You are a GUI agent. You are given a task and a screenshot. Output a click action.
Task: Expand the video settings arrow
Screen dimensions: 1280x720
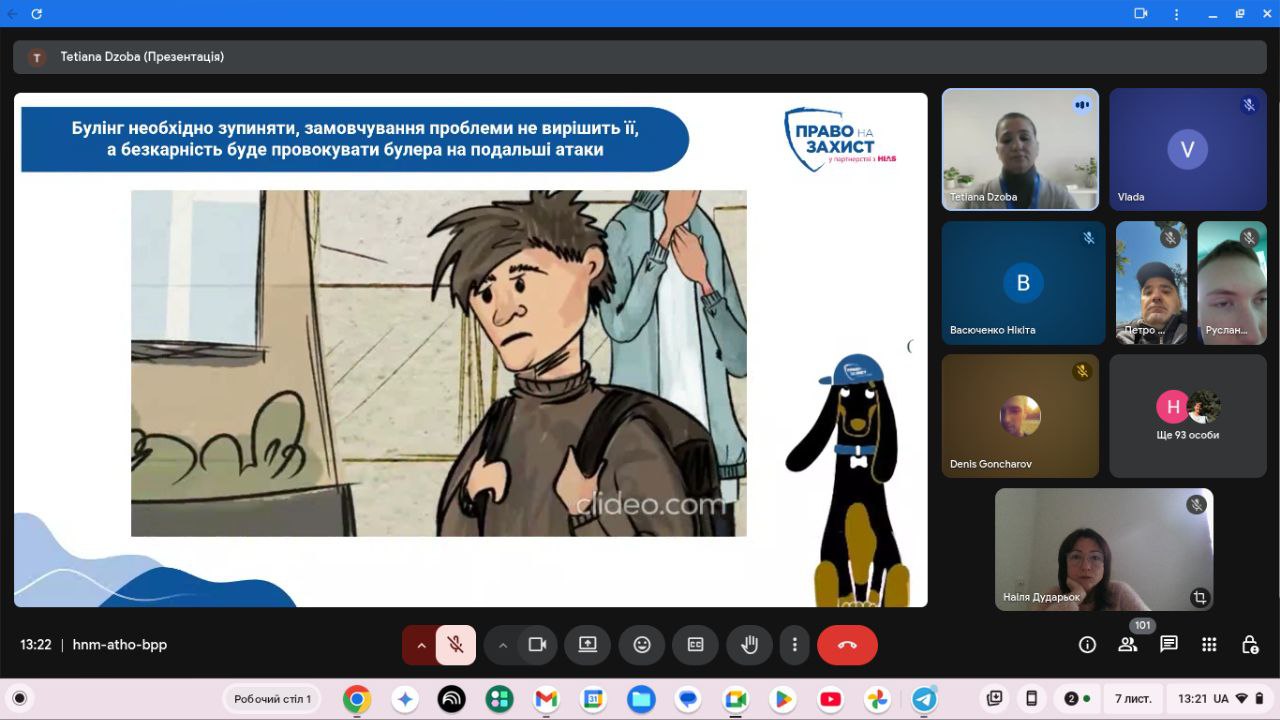503,645
